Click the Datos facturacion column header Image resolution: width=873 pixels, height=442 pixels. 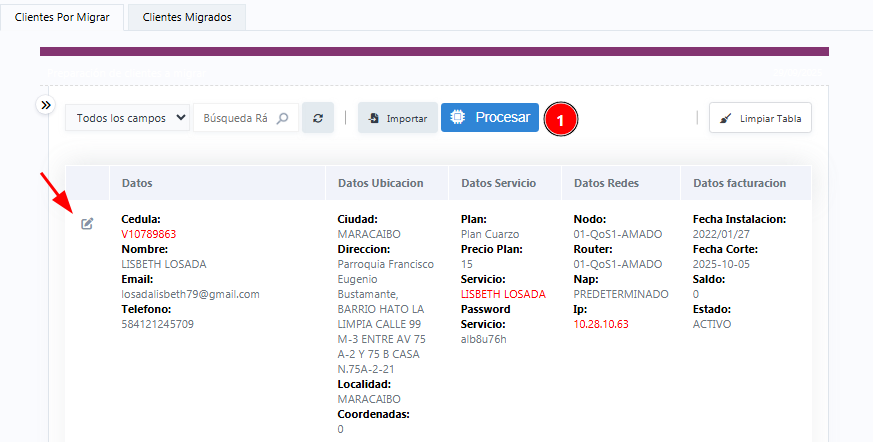point(739,183)
